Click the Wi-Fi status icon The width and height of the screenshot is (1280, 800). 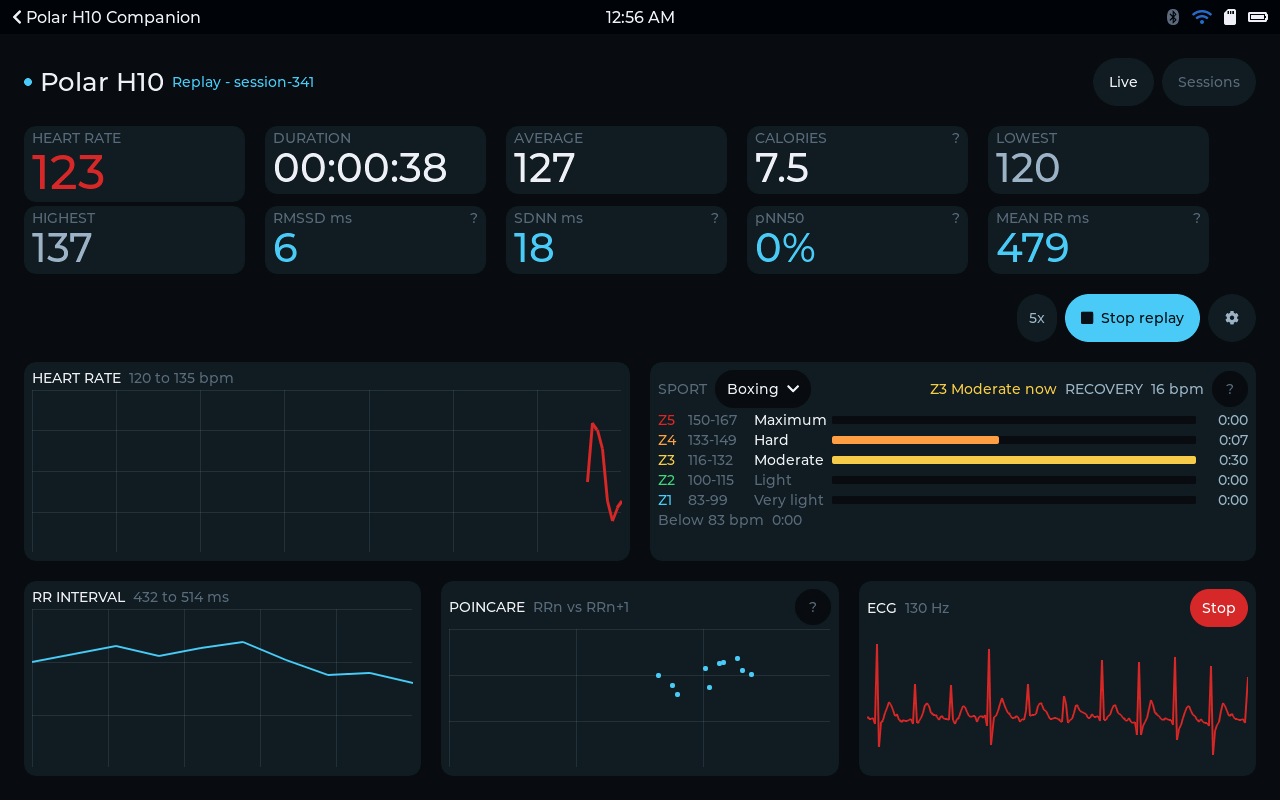pos(1202,17)
